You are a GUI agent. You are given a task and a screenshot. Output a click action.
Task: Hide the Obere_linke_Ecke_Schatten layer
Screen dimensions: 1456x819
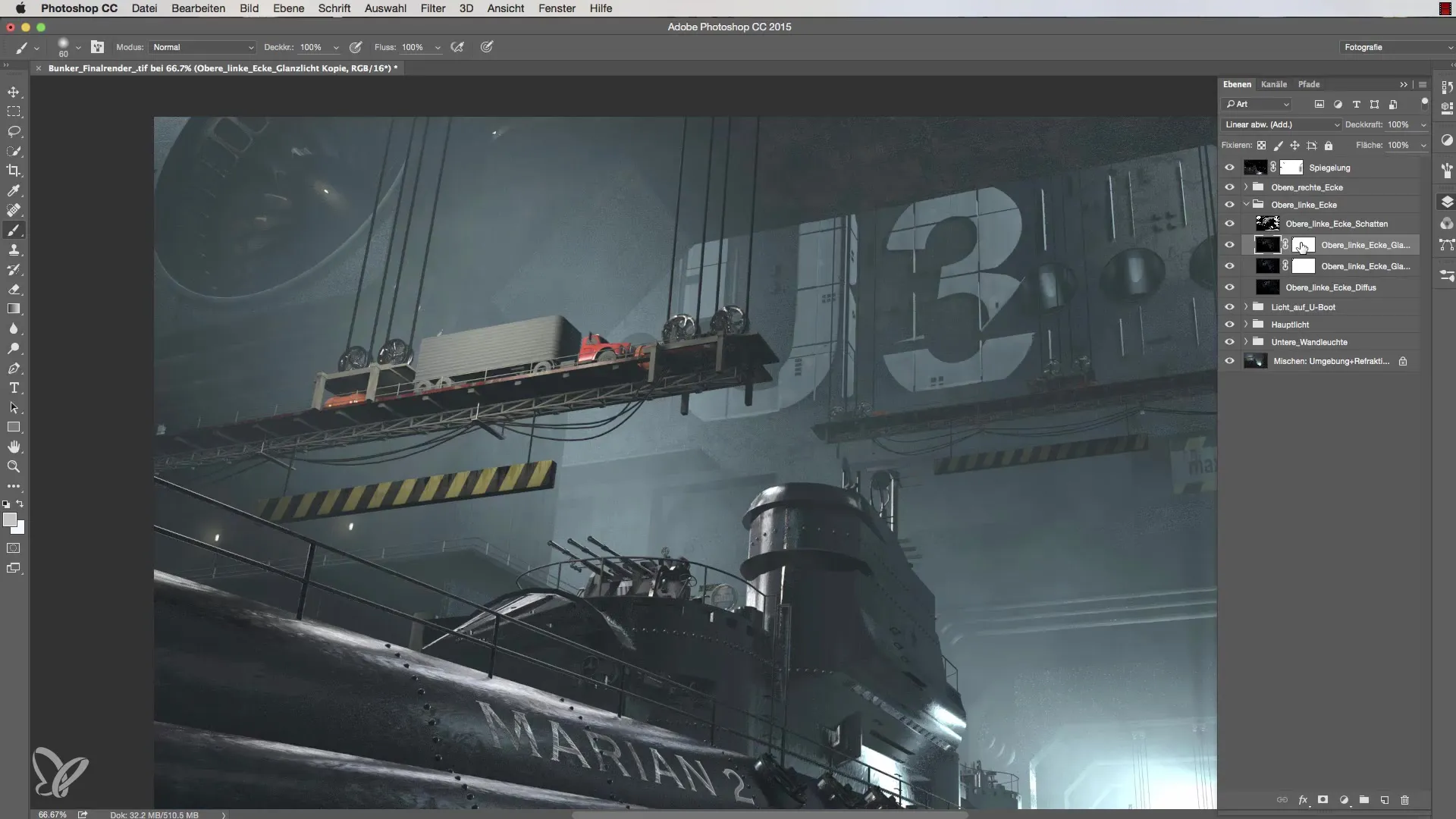1229,224
